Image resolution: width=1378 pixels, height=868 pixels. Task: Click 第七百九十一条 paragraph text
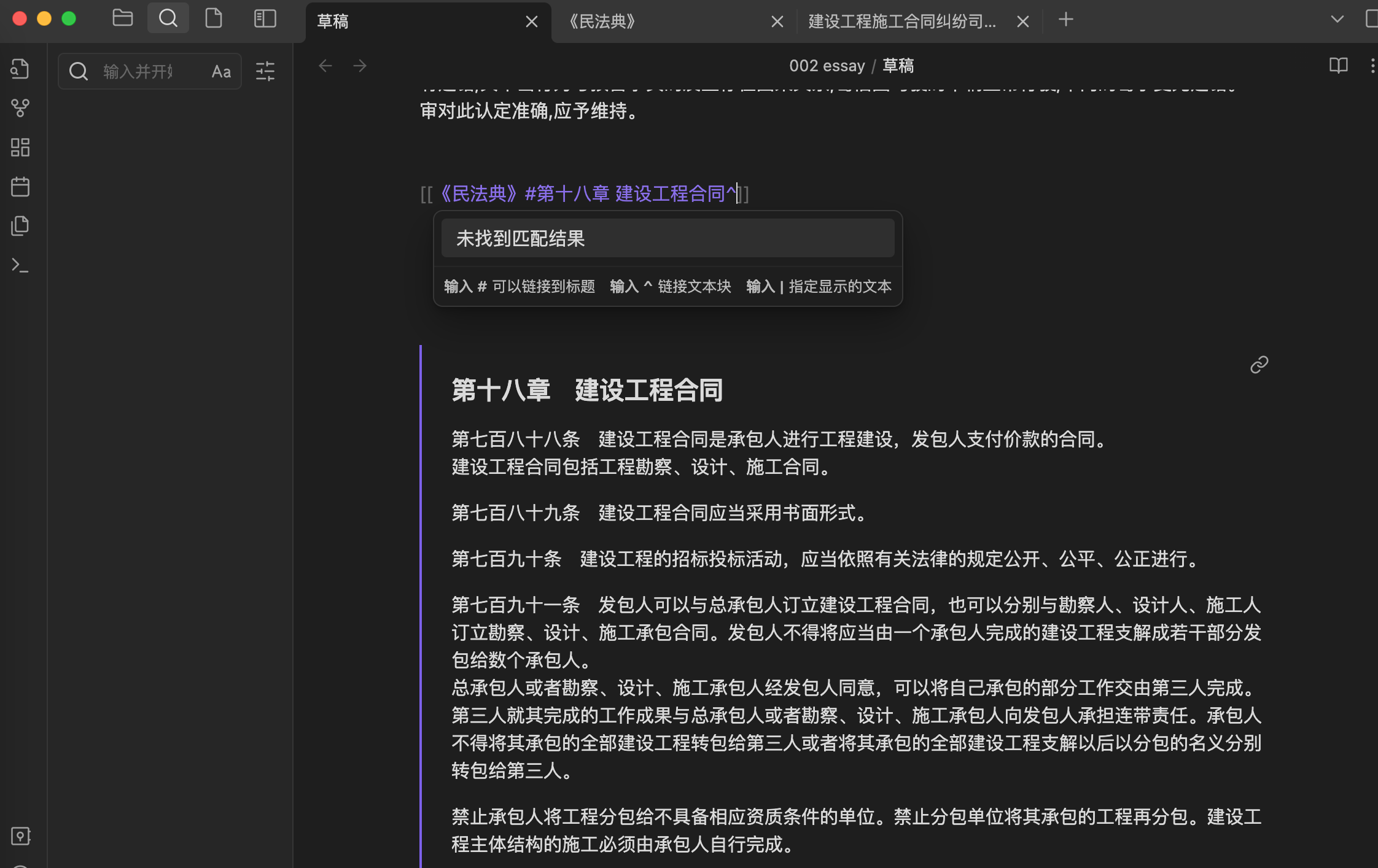point(857,688)
